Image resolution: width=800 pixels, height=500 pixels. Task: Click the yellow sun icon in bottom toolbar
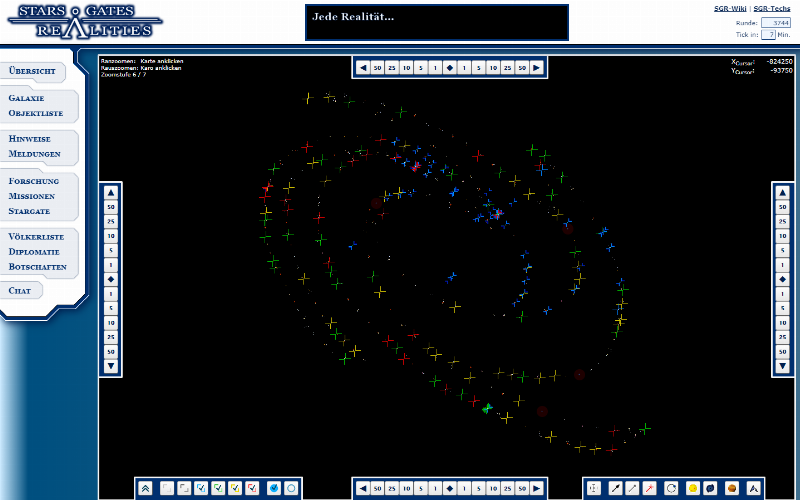pyautogui.click(x=692, y=488)
